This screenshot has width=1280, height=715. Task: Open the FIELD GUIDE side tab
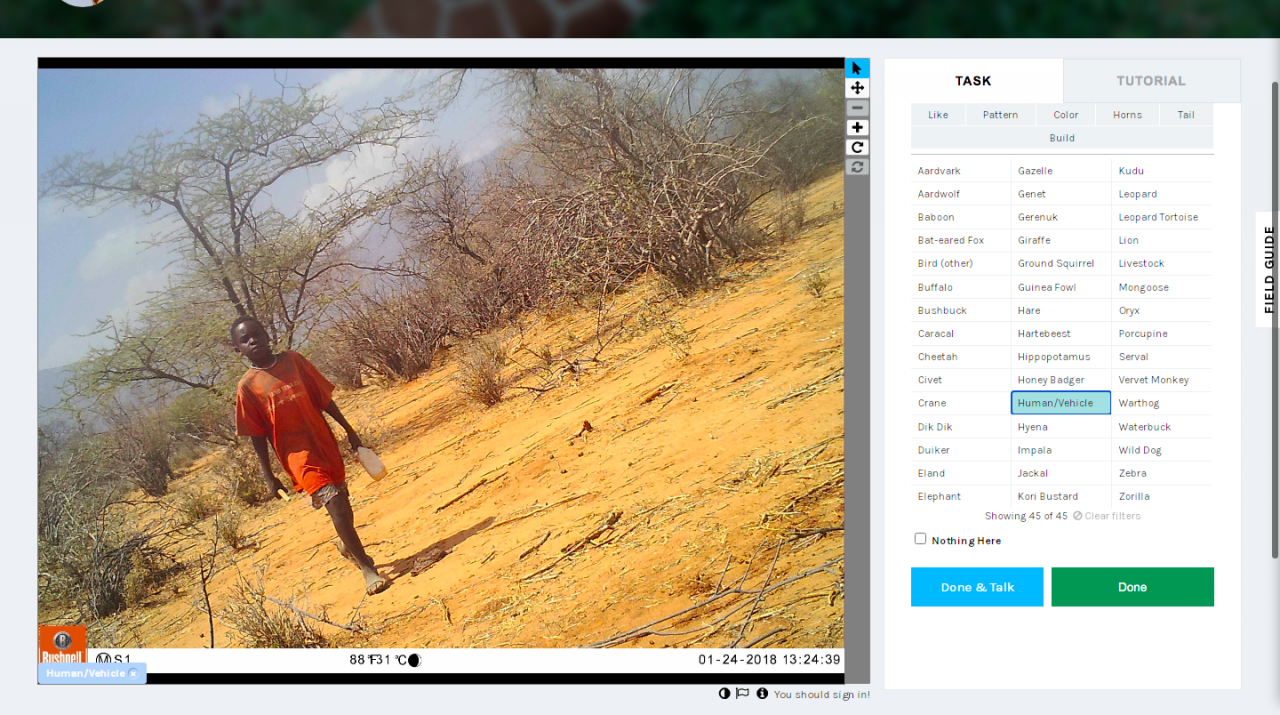(1268, 270)
